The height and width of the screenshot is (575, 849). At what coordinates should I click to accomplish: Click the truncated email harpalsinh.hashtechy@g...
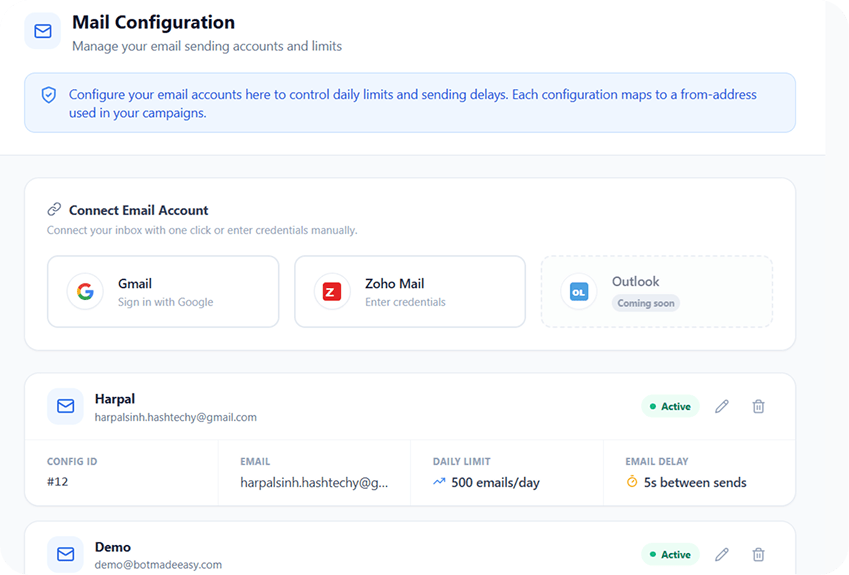(314, 482)
